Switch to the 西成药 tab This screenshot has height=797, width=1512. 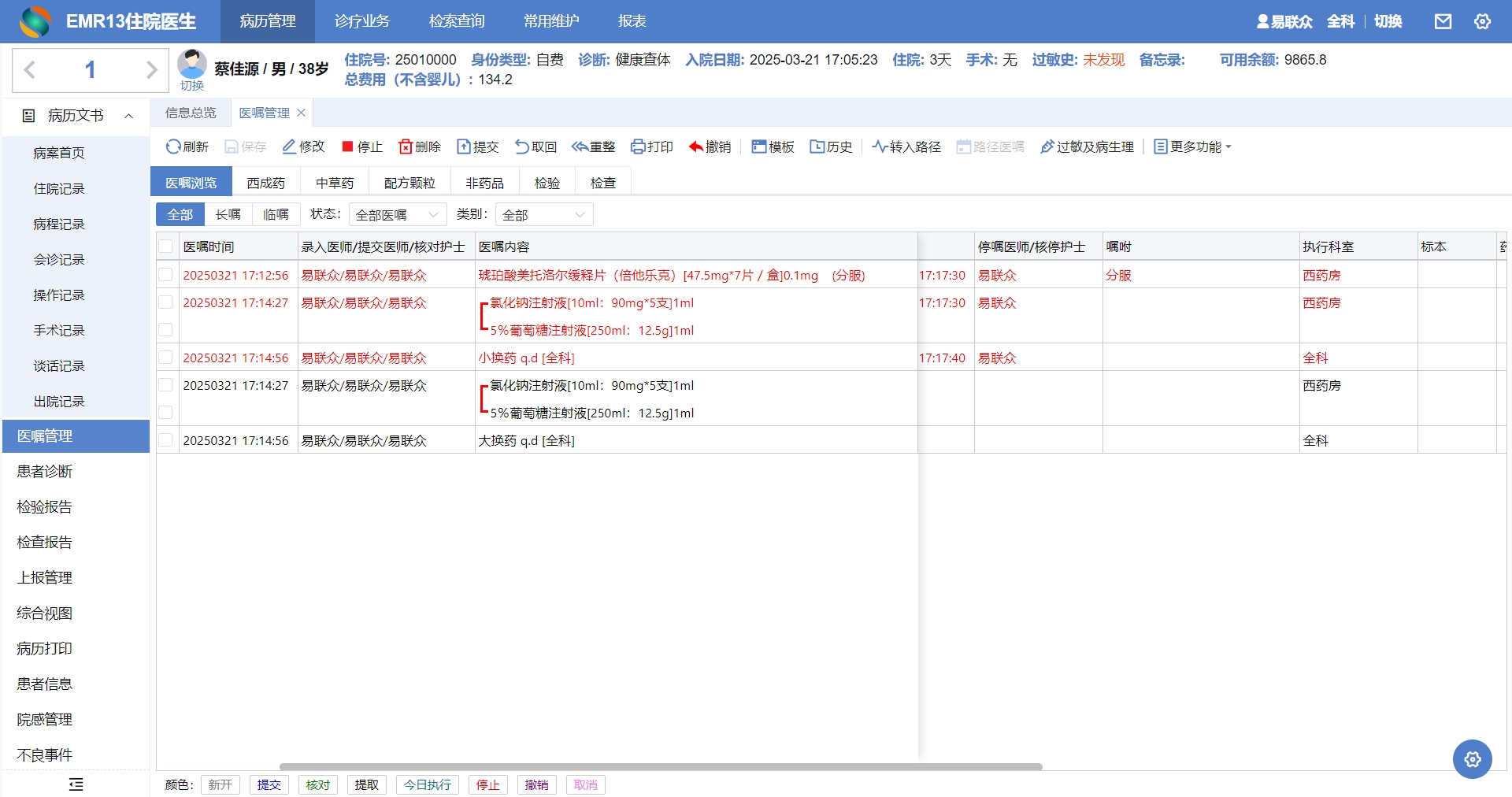266,183
